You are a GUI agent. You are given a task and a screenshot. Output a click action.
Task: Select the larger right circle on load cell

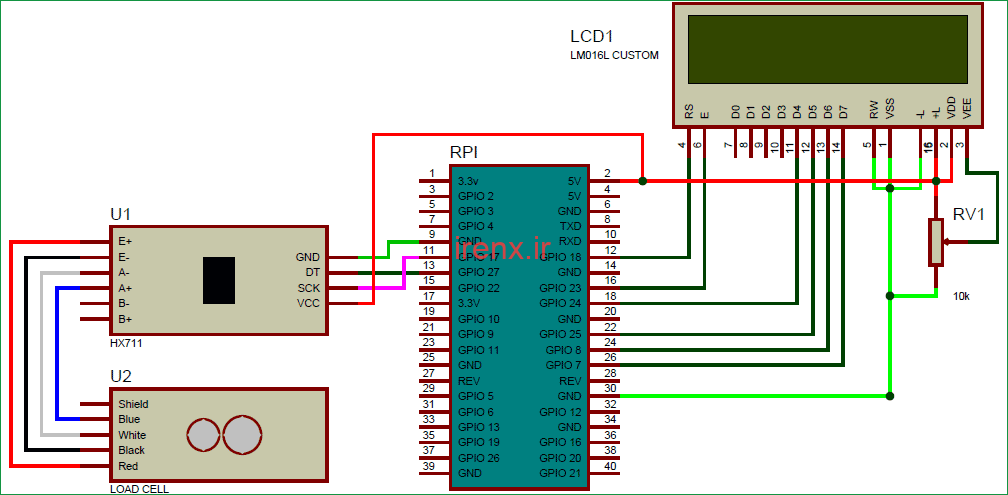pyautogui.click(x=242, y=435)
